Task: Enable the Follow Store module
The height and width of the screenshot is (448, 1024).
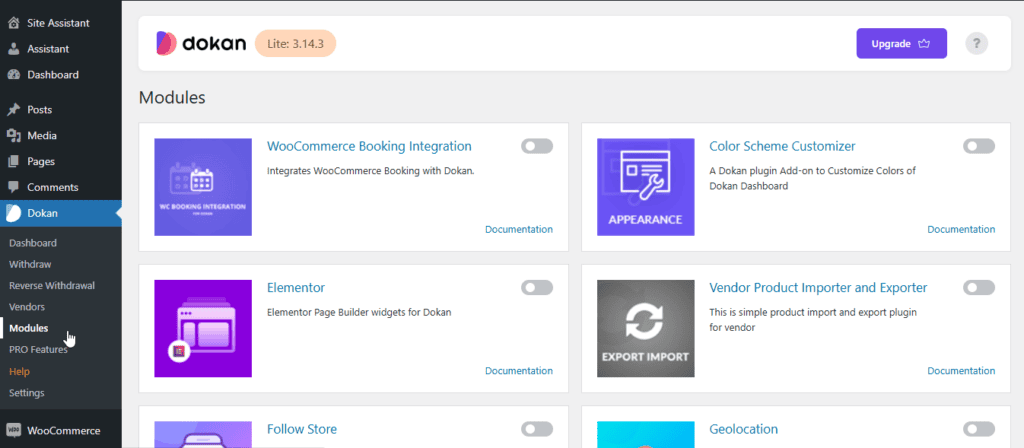Action: (537, 429)
